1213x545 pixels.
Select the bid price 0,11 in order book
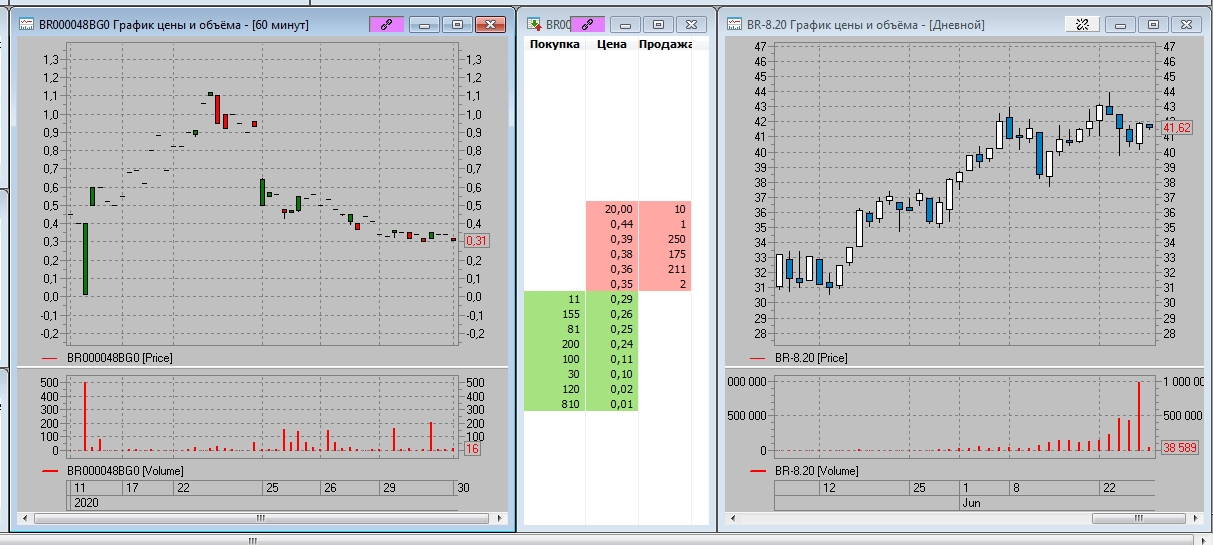coord(612,359)
